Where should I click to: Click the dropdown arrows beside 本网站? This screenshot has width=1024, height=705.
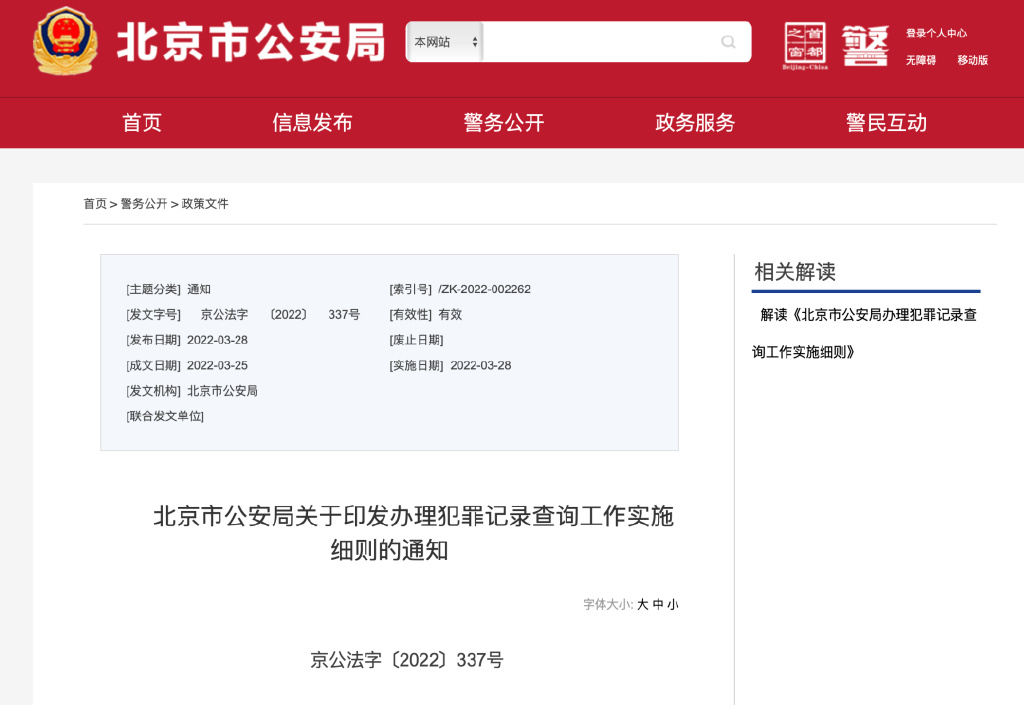476,42
